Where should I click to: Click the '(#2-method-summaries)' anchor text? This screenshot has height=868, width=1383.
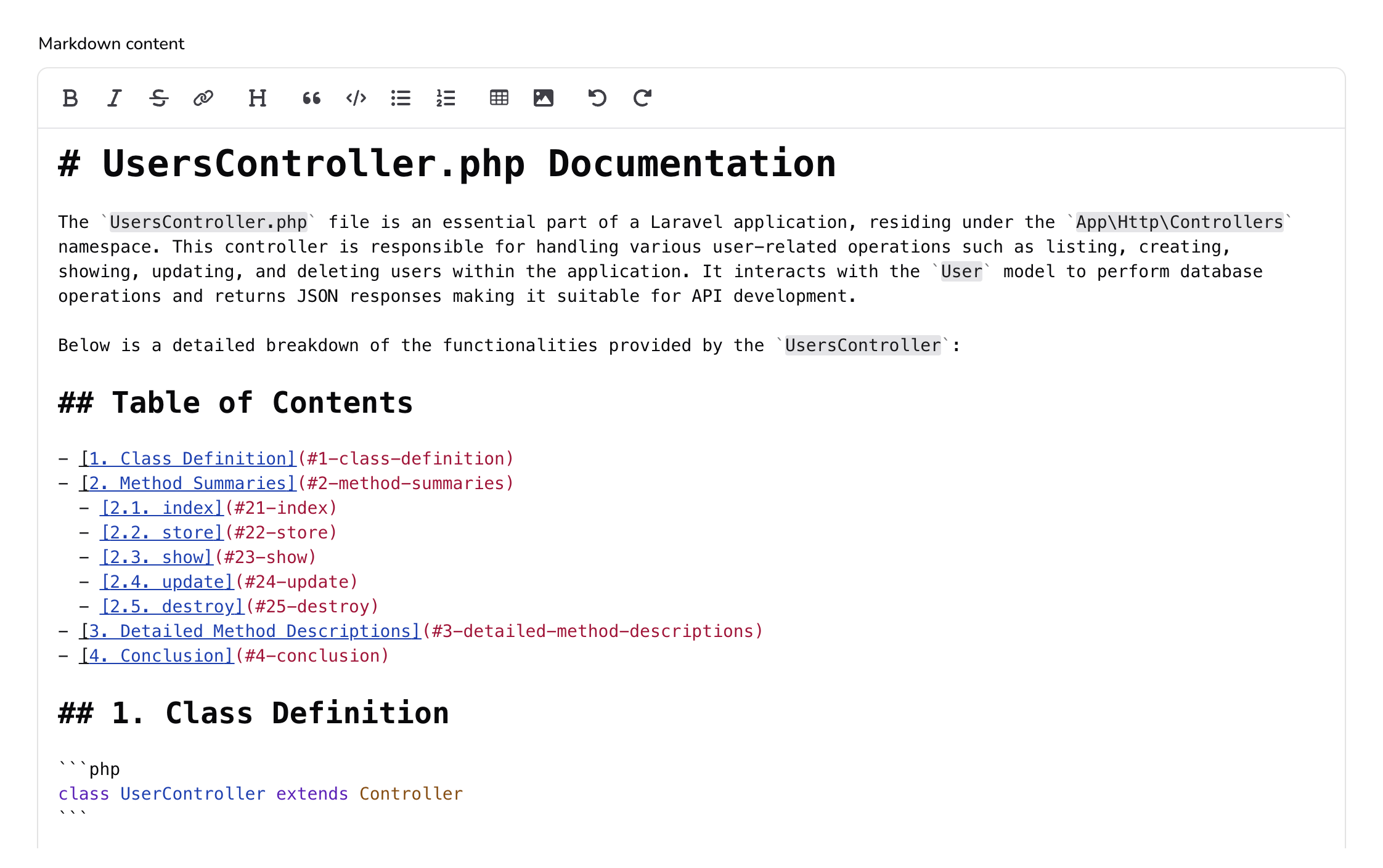point(406,484)
